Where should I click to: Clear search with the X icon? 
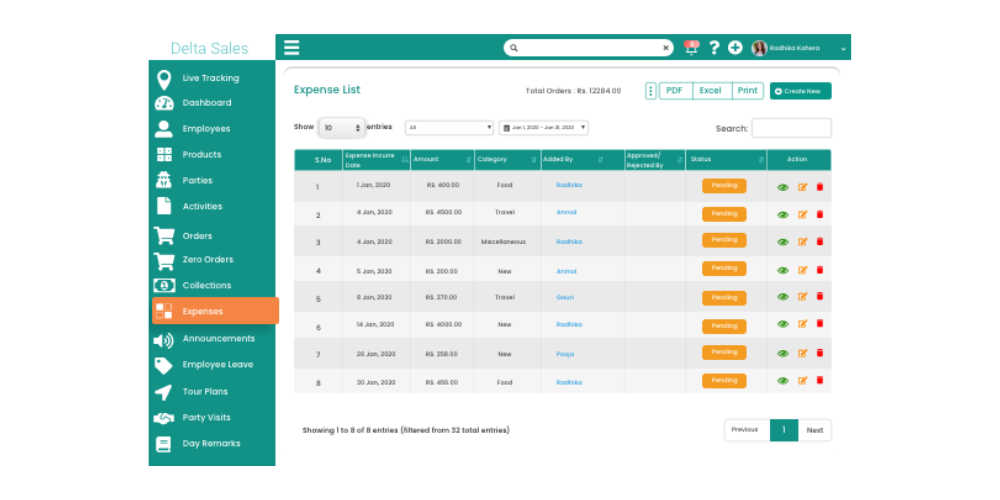pos(666,48)
